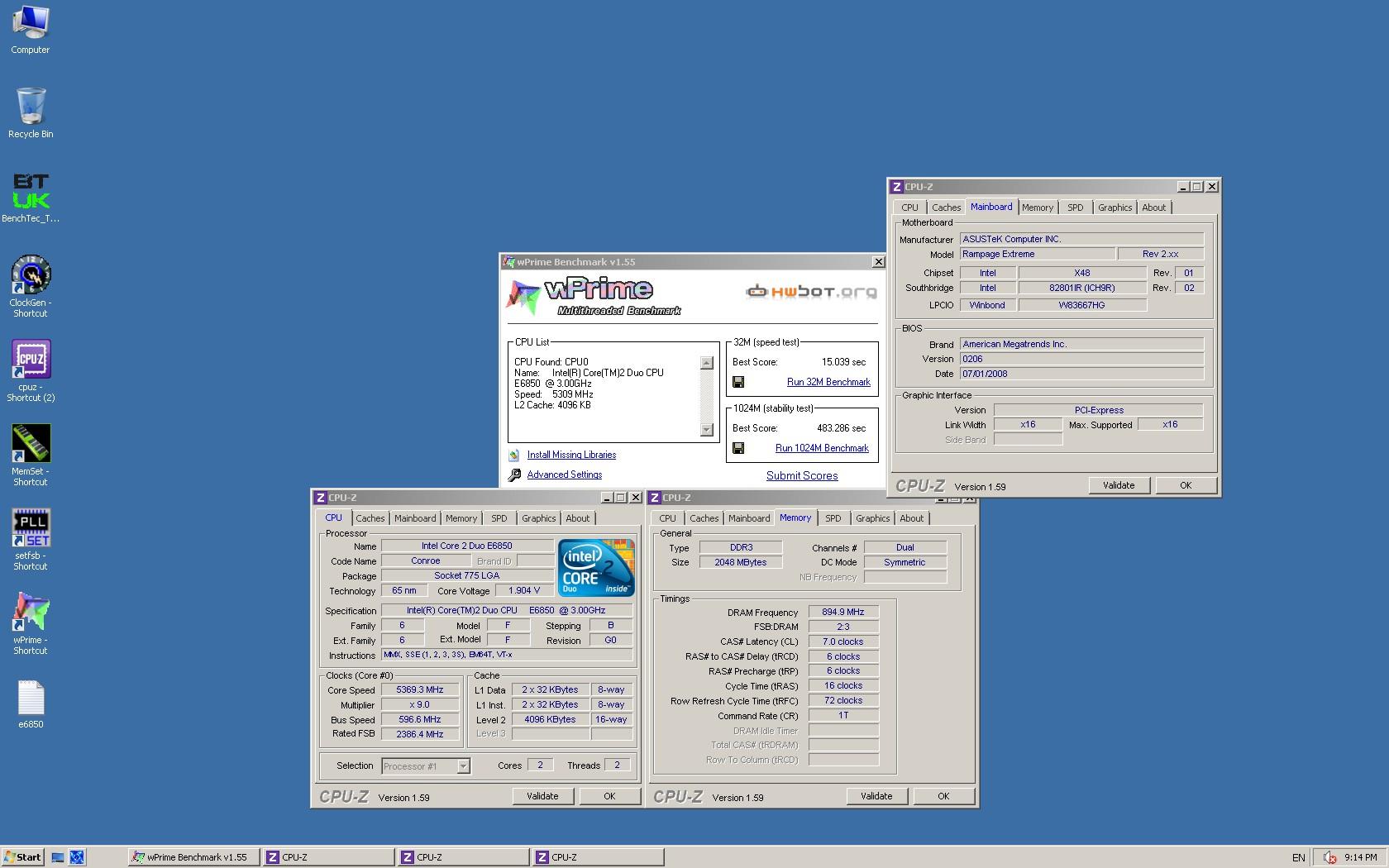The width and height of the screenshot is (1389, 868).
Task: Open Graphics tab in the Mainboard window
Action: [x=1115, y=207]
